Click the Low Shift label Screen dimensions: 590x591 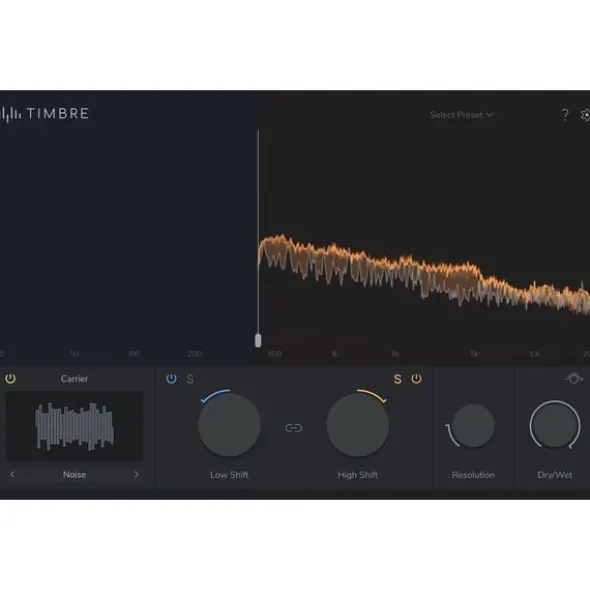coord(229,475)
